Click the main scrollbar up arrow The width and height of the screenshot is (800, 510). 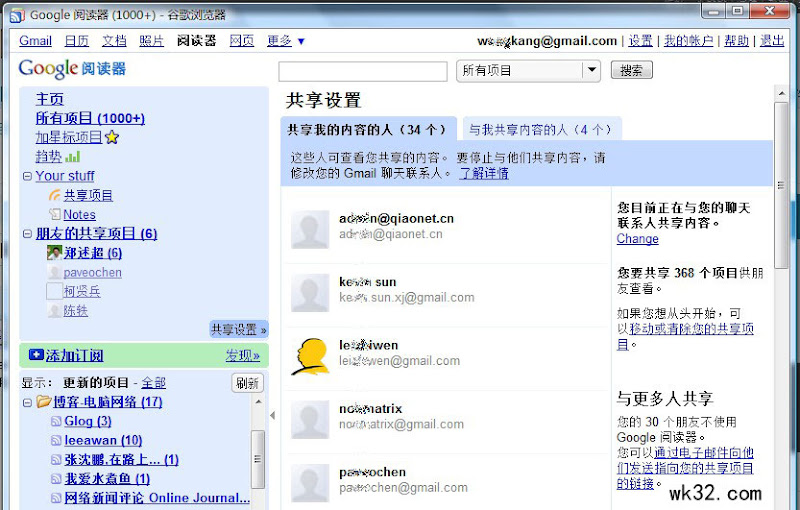click(781, 93)
